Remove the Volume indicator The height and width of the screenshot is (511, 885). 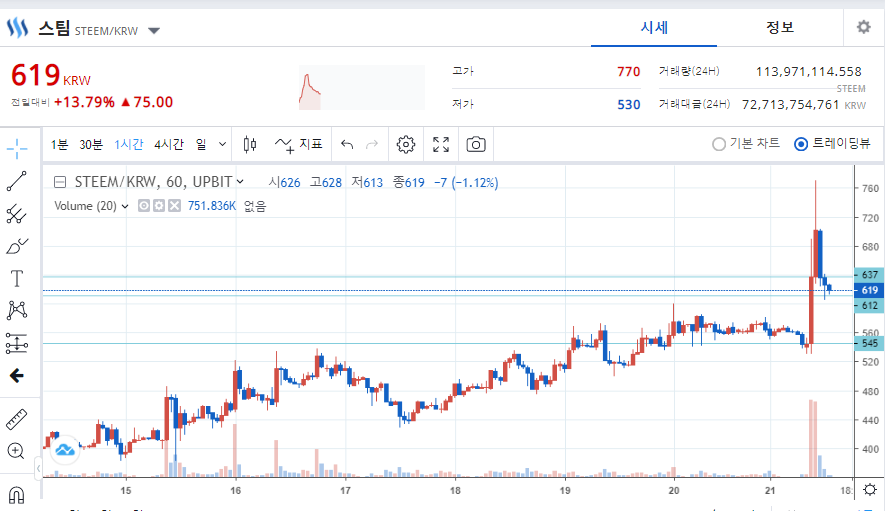[174, 206]
